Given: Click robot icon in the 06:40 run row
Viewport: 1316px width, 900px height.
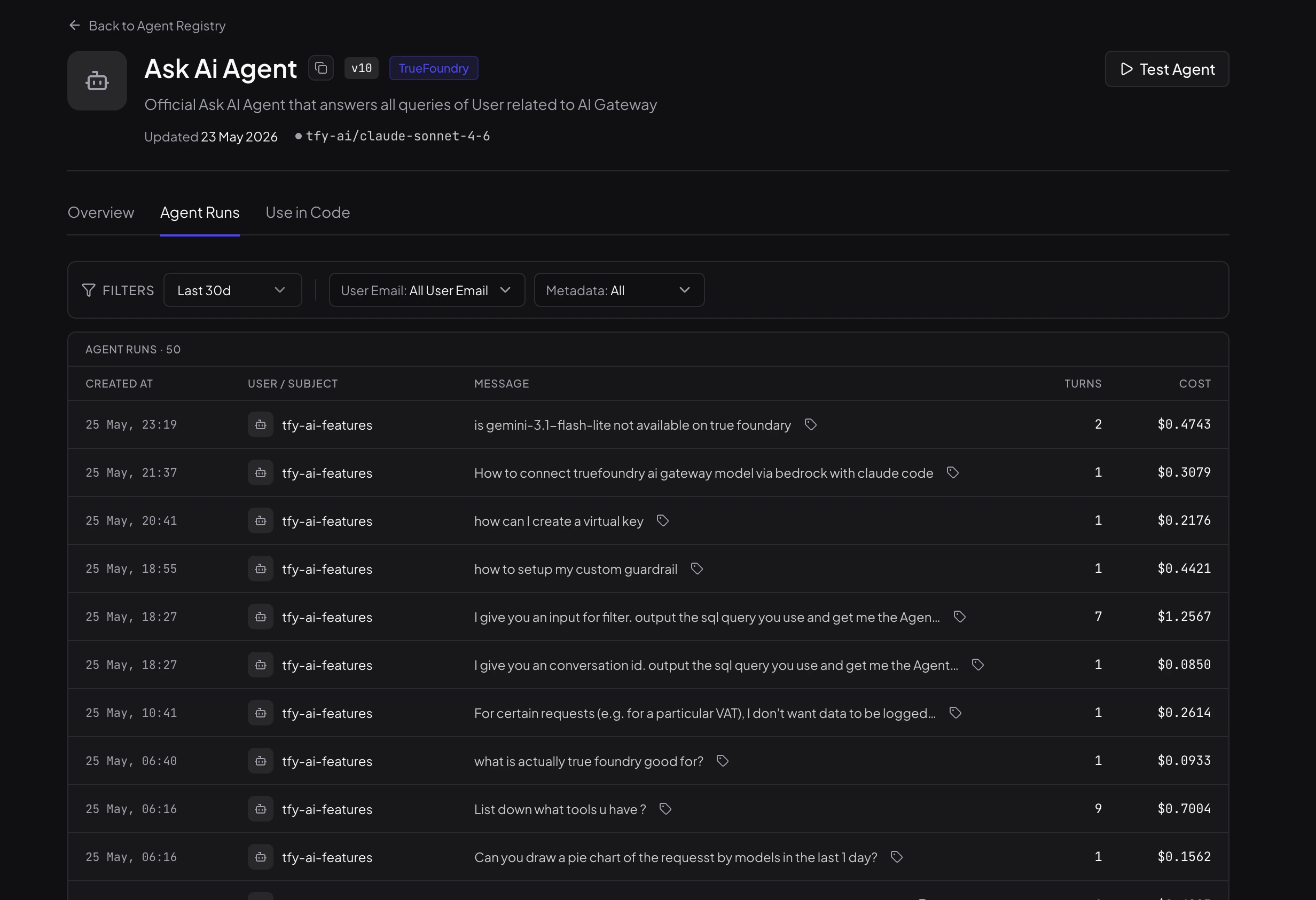Looking at the screenshot, I should coord(261,761).
